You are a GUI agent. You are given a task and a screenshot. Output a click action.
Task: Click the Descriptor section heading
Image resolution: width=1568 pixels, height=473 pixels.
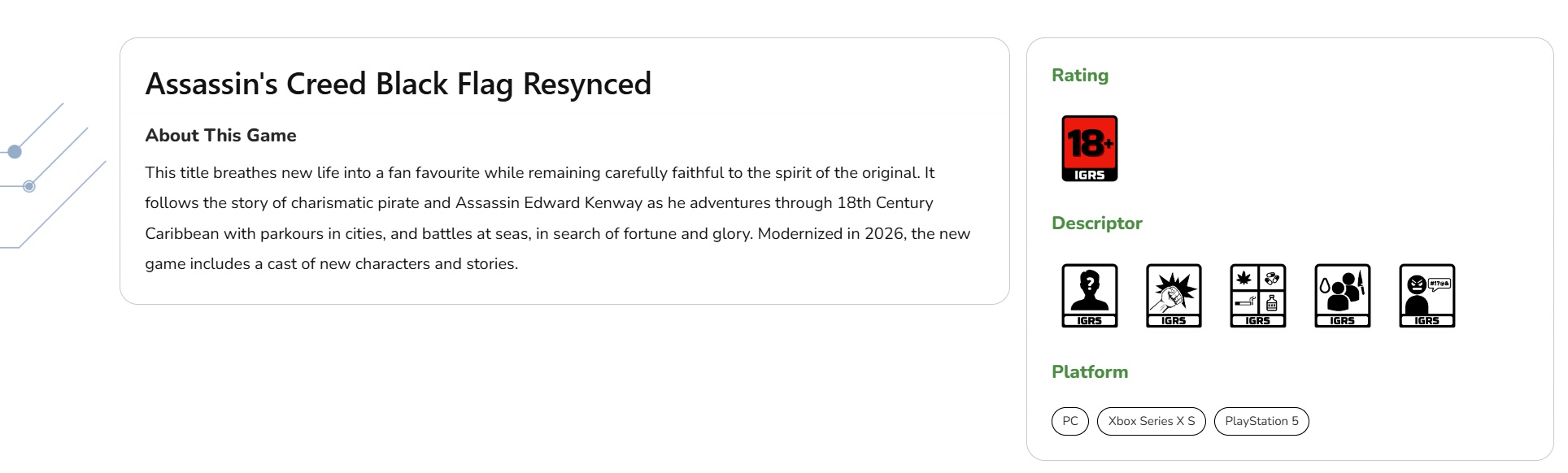pos(1096,223)
